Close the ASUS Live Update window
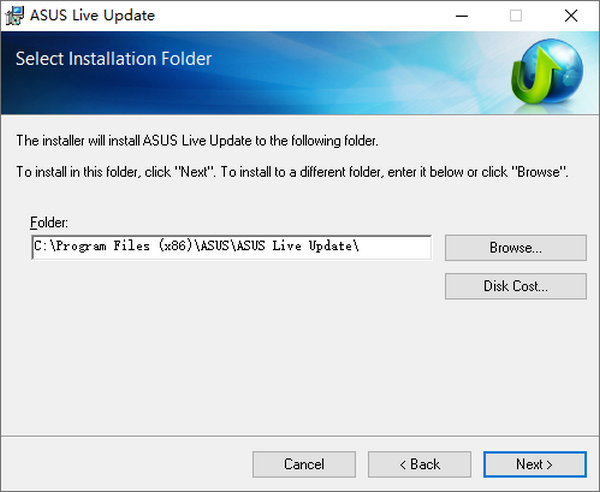Screen dimensions: 600x492 [x=571, y=16]
